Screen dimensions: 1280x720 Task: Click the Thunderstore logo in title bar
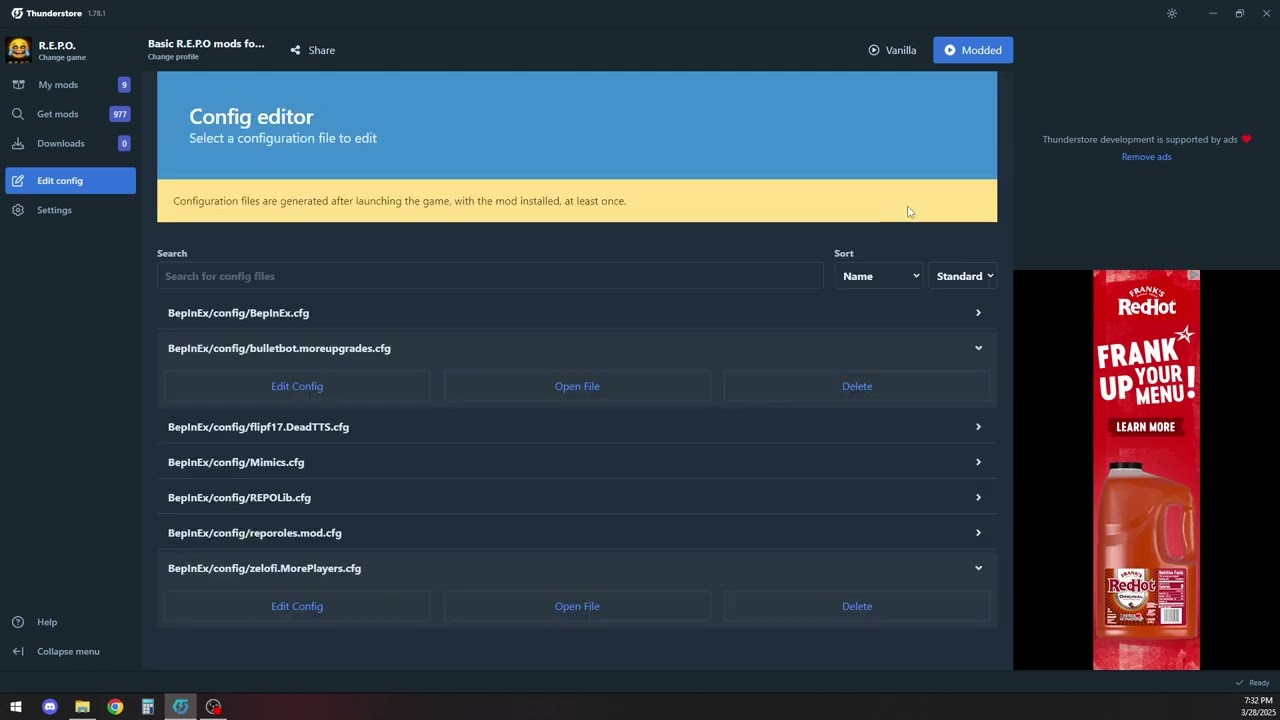coord(17,13)
